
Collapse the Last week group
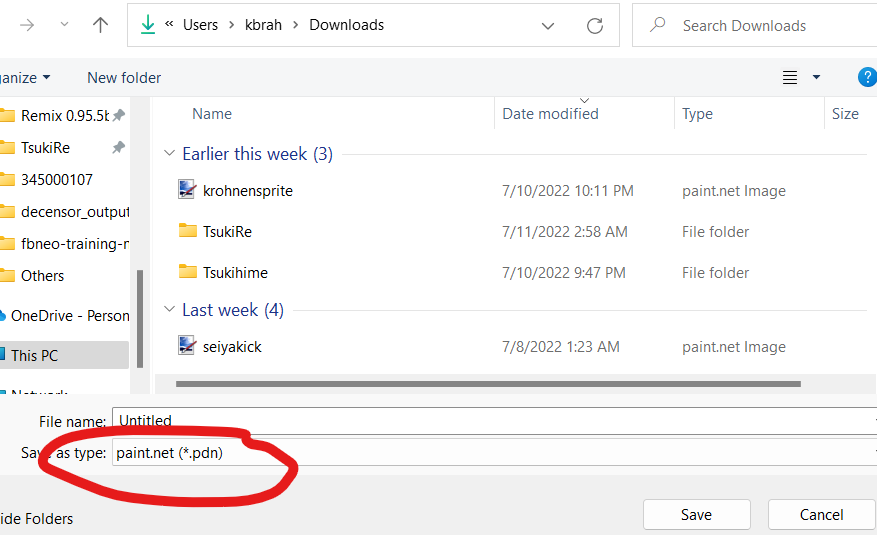click(169, 309)
